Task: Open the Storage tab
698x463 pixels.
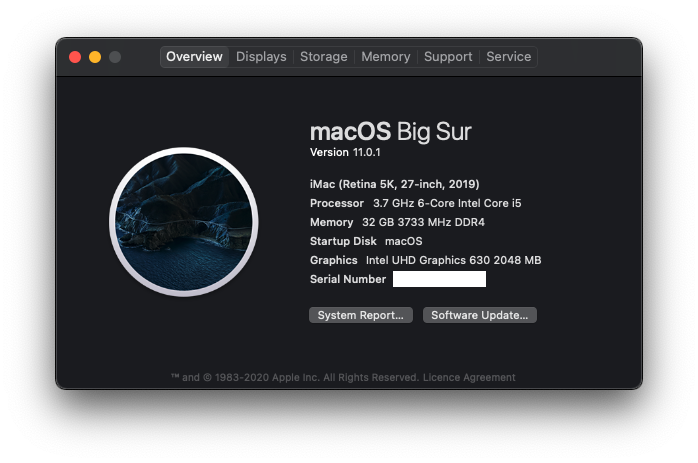Action: click(x=324, y=57)
